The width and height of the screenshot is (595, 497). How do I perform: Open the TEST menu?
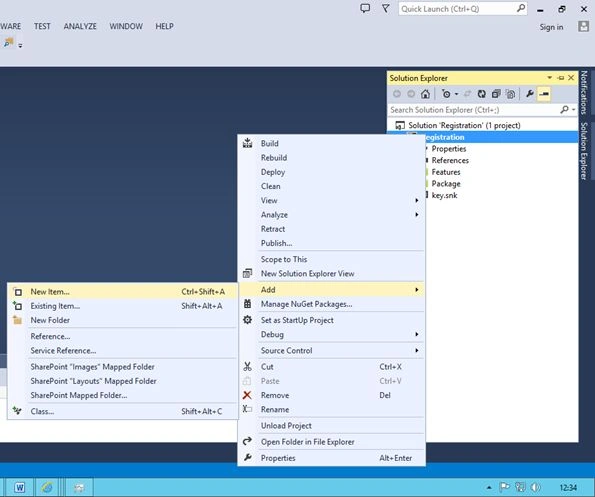[42, 26]
